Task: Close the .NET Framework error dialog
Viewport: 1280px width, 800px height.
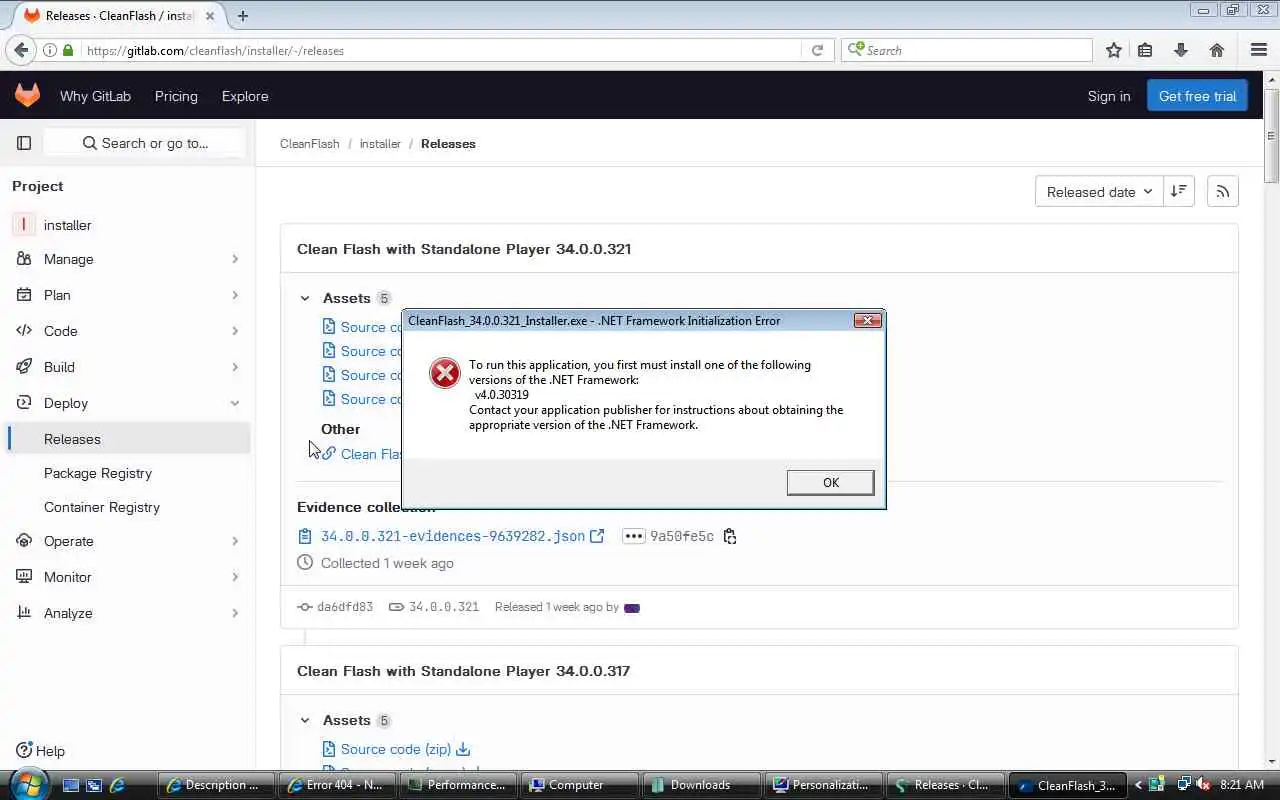Action: pyautogui.click(x=867, y=320)
